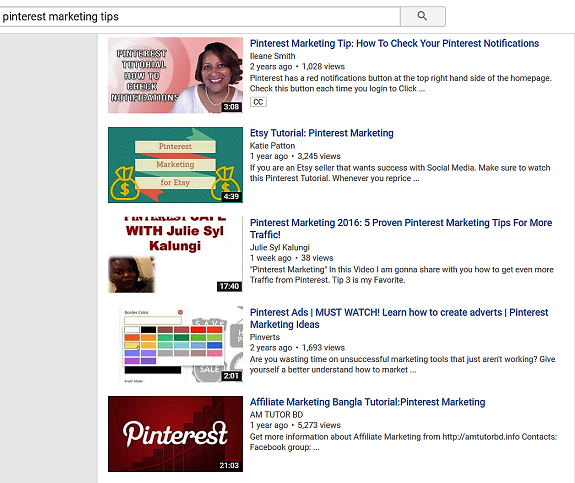Click description starting 'Are you wasting time'
The height and width of the screenshot is (483, 575).
point(403,365)
